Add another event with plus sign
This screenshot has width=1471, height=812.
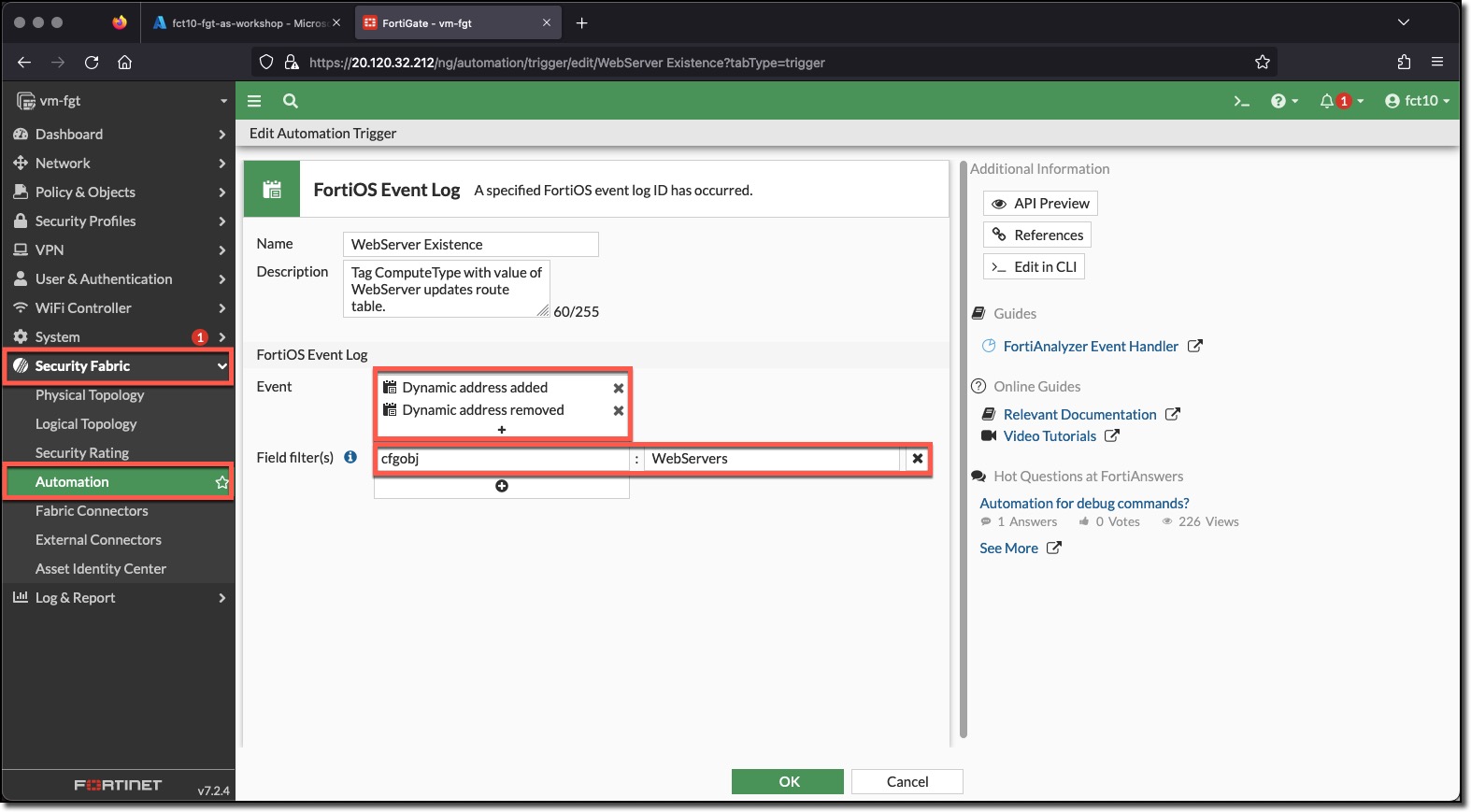point(502,430)
